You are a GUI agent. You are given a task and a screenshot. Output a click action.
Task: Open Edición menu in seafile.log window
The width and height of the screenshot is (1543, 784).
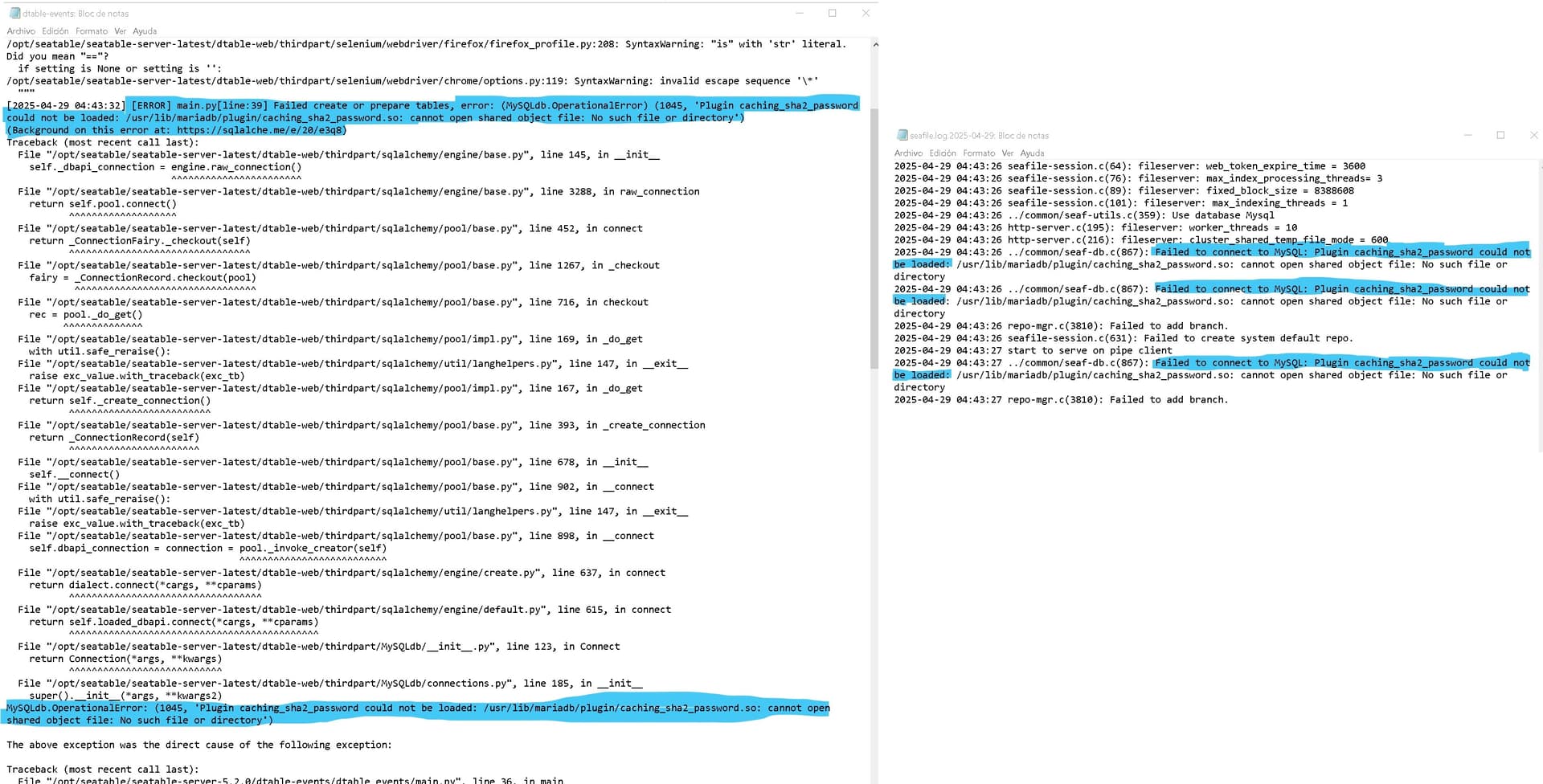pos(943,153)
